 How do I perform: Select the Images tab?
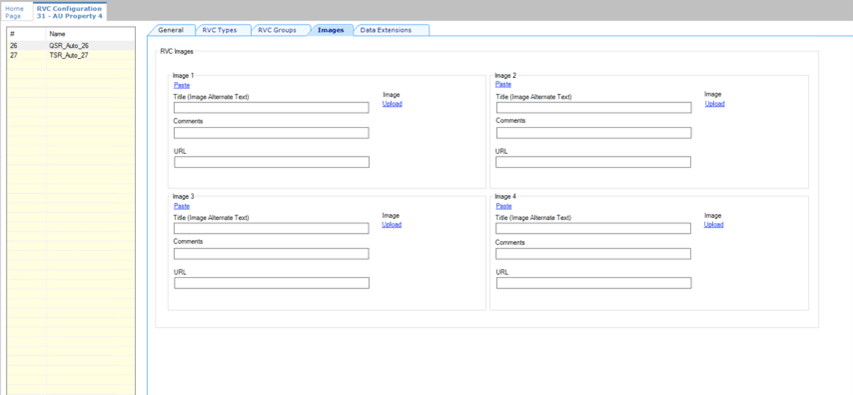click(331, 30)
